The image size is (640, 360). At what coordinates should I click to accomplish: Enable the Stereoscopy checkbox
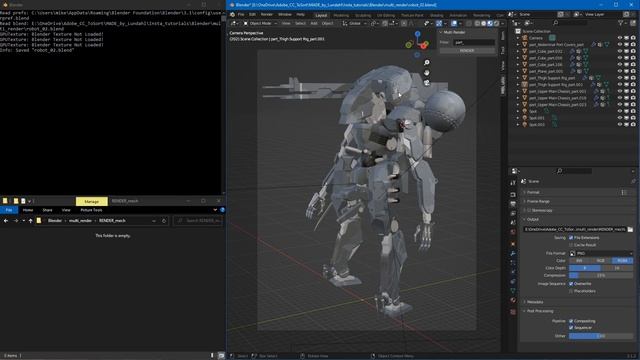click(x=529, y=211)
